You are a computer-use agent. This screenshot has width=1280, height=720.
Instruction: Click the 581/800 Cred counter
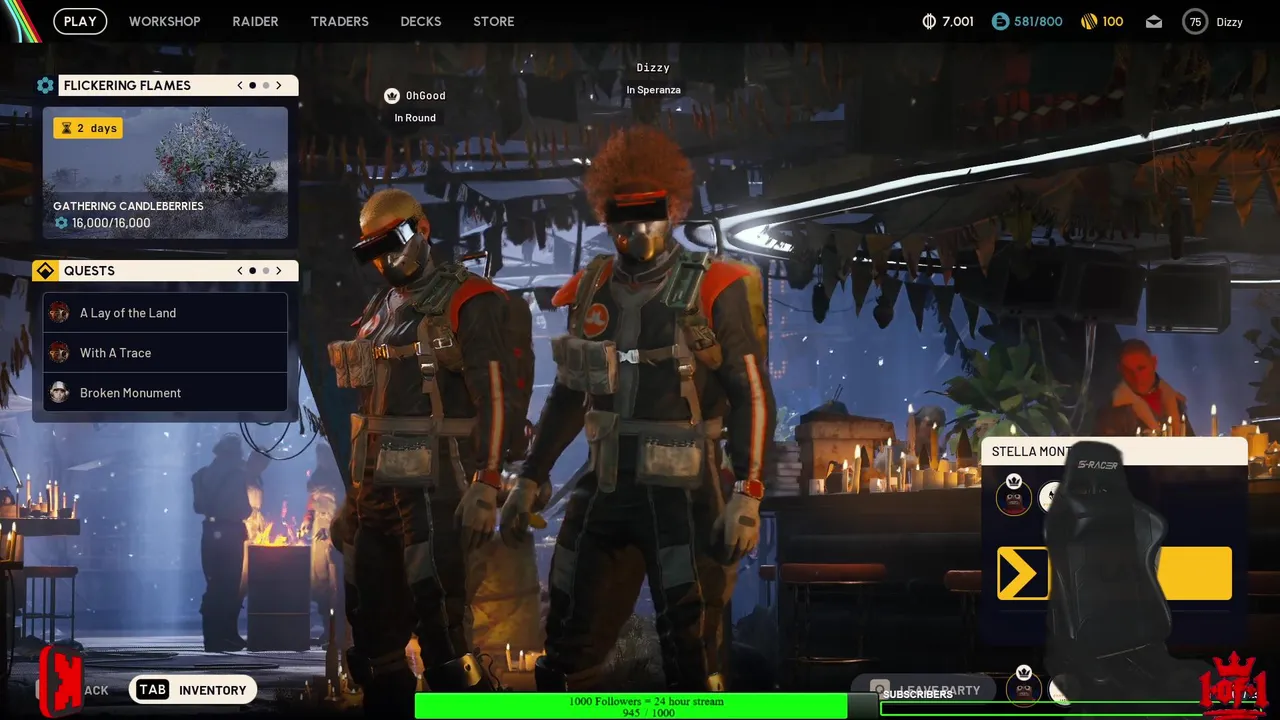[1038, 21]
